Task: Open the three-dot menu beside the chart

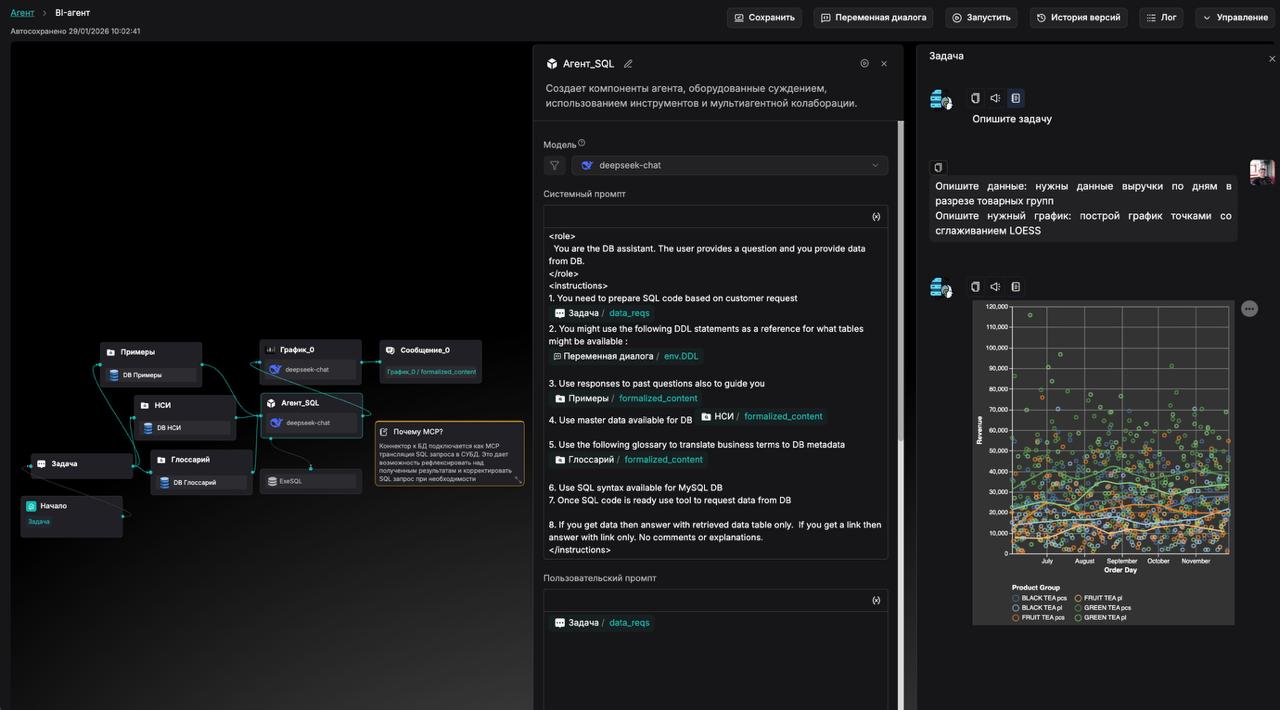Action: click(x=1249, y=309)
